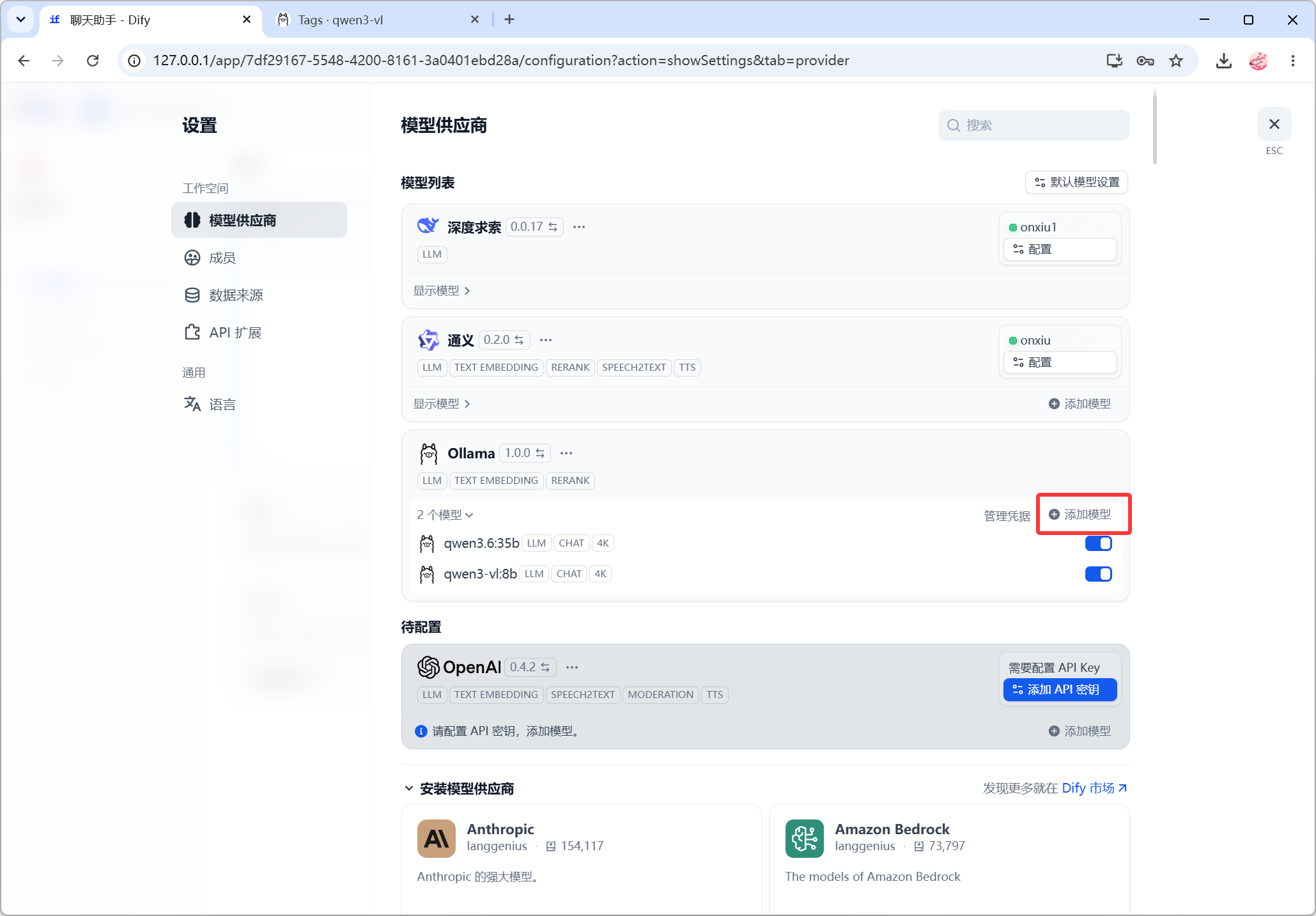Click the browser address bar URL

(x=500, y=61)
